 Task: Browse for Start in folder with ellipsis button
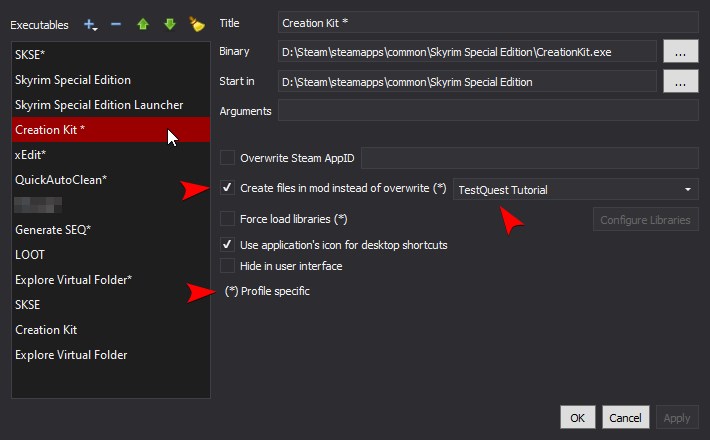(x=680, y=81)
